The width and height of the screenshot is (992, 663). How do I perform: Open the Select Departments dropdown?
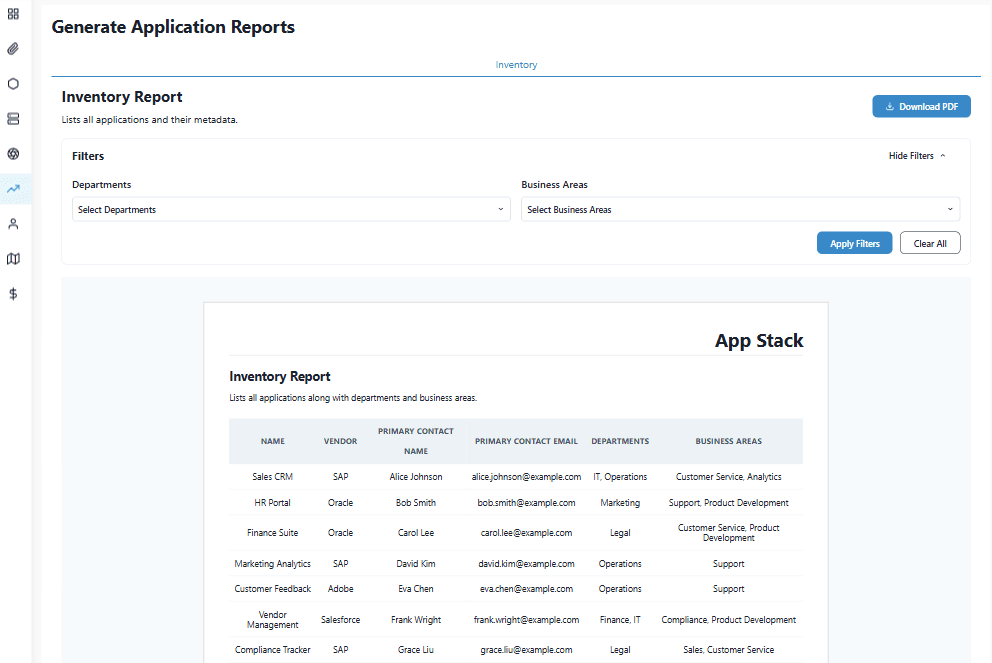coord(291,209)
